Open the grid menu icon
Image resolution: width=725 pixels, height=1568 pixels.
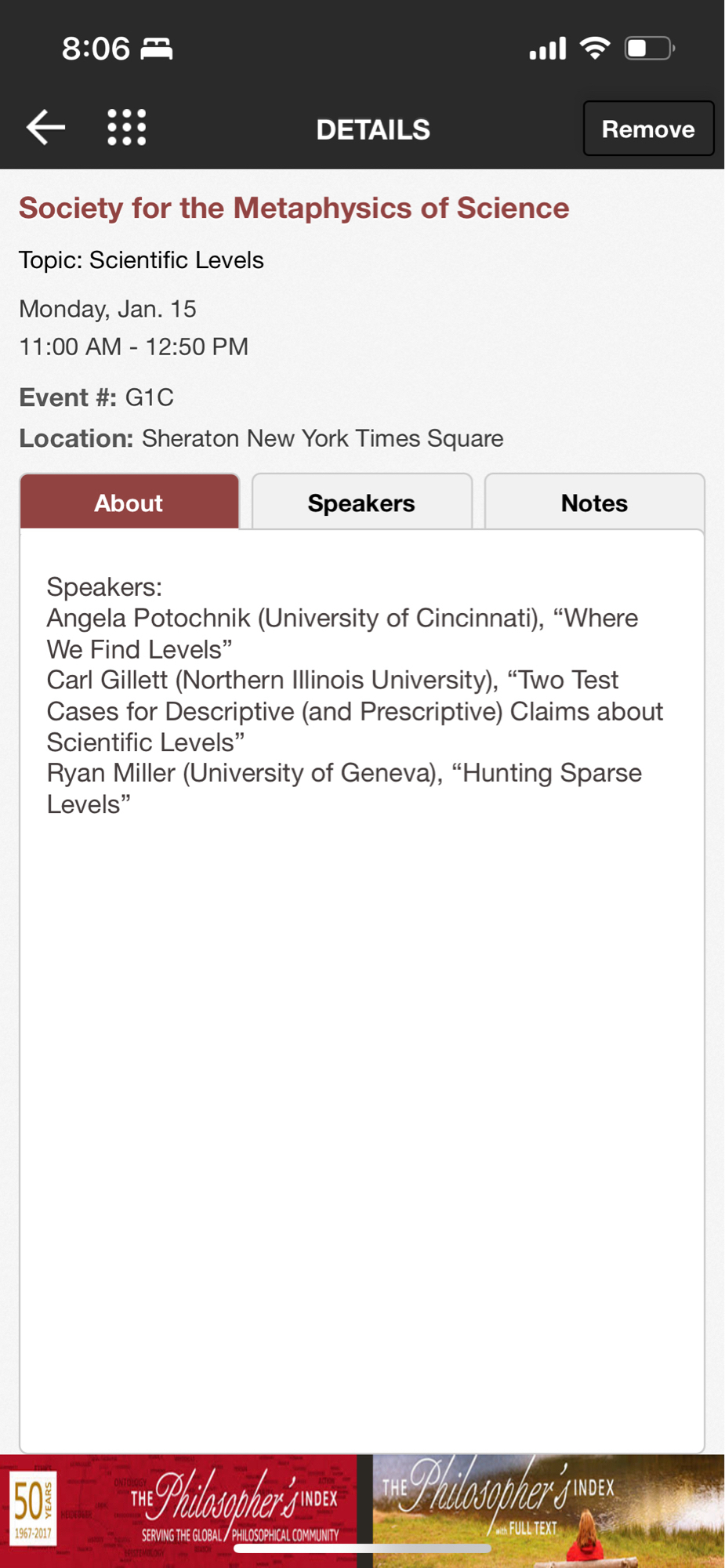(126, 128)
